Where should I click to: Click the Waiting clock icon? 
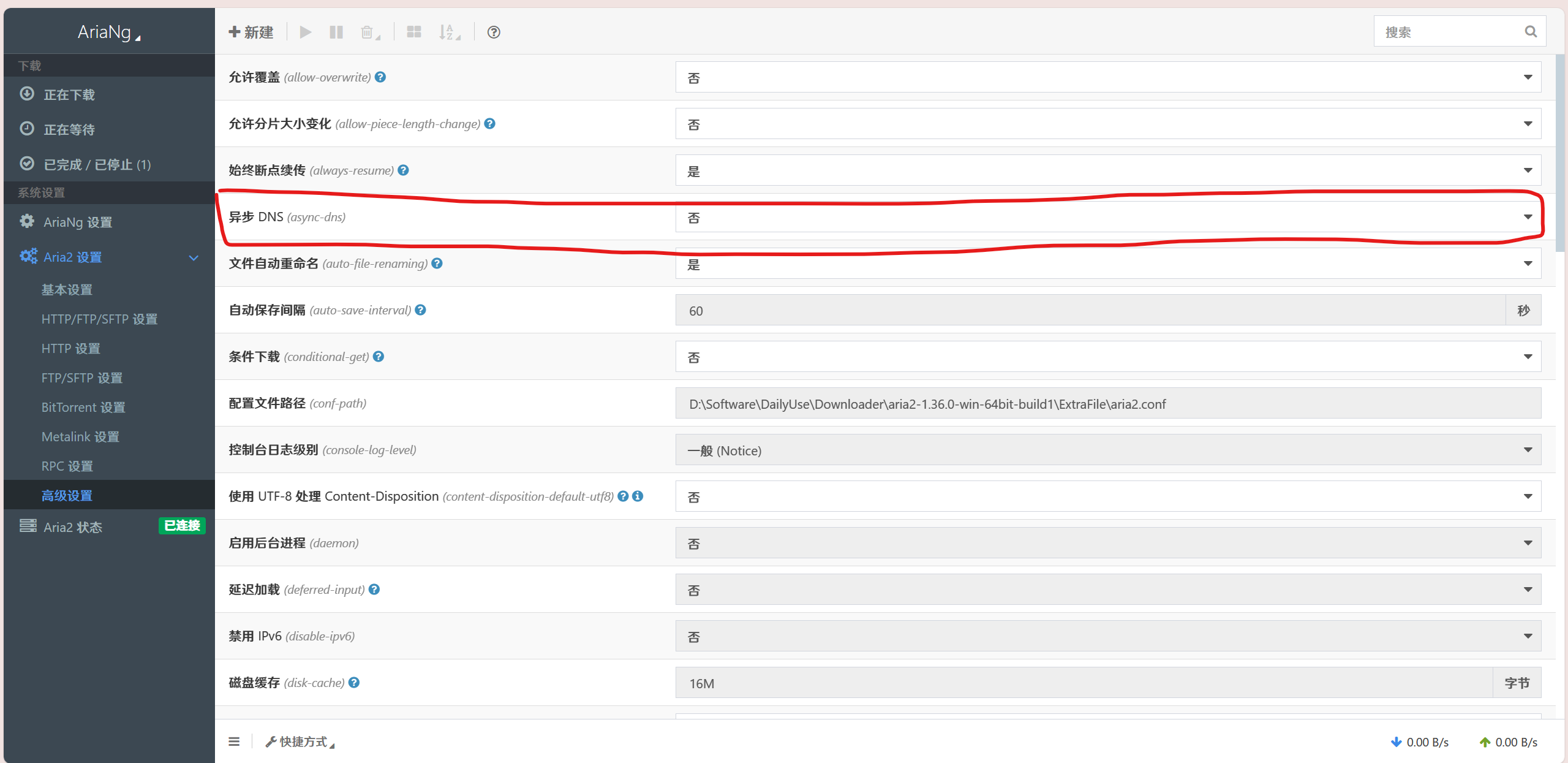27,129
